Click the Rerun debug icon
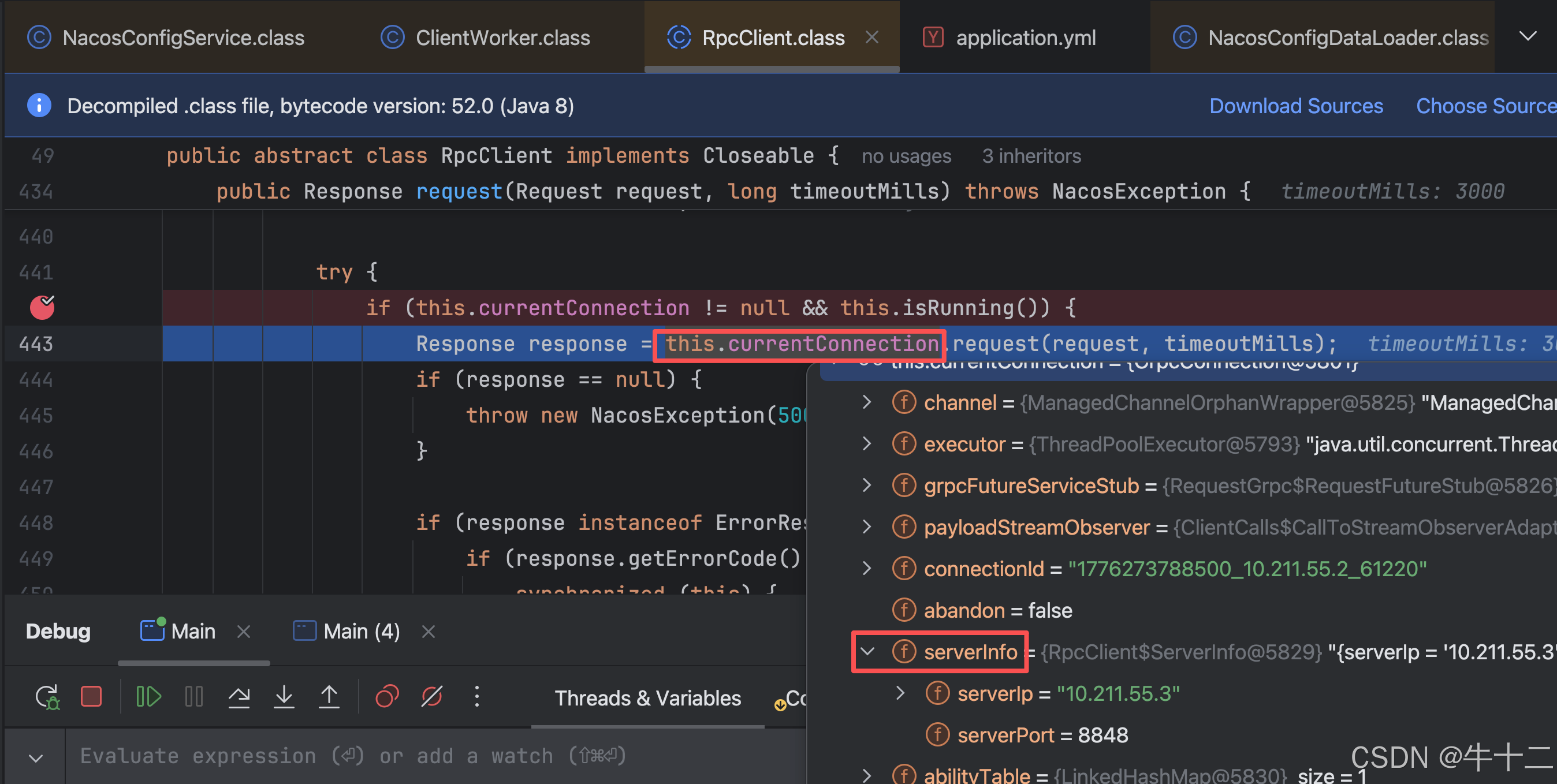 coord(47,697)
